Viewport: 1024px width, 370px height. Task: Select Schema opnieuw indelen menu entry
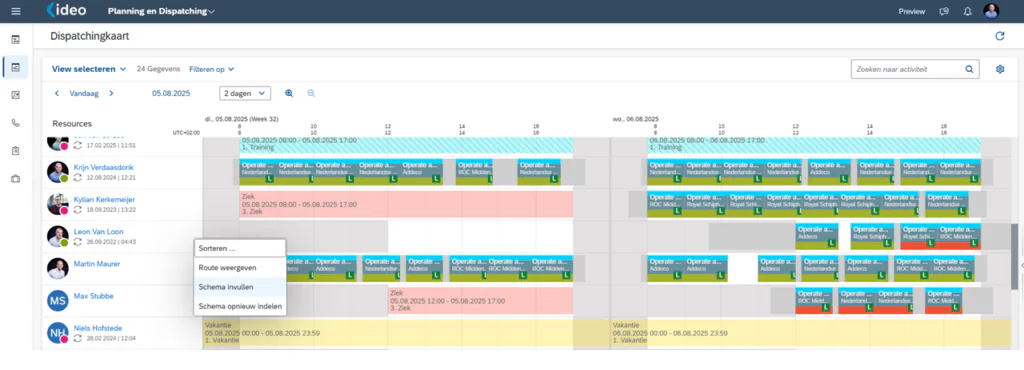pyautogui.click(x=240, y=305)
